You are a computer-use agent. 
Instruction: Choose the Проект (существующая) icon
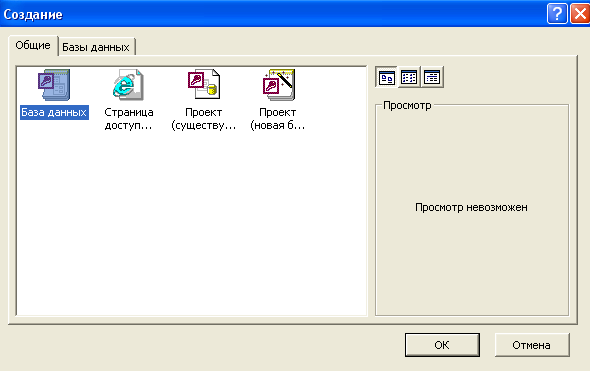(204, 85)
